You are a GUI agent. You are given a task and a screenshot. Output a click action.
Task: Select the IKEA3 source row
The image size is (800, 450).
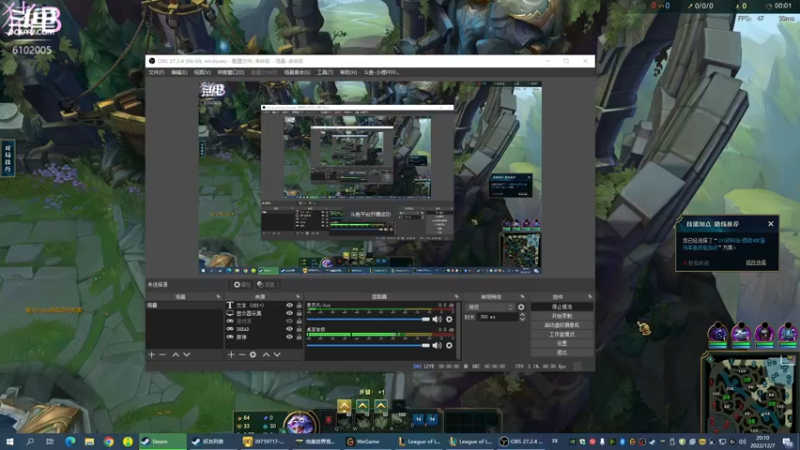[x=263, y=329]
